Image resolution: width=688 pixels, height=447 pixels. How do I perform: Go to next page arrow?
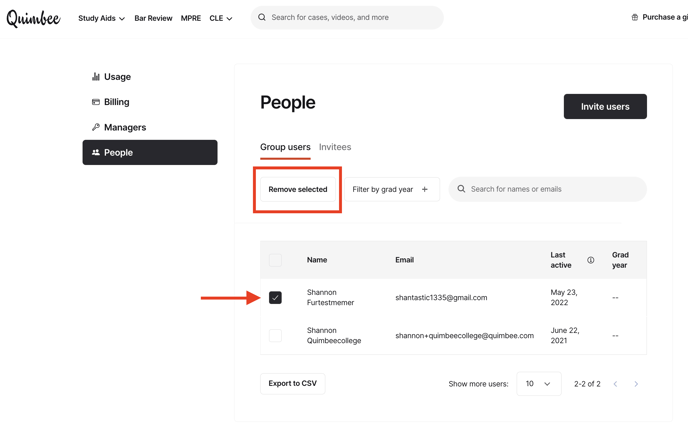point(636,384)
